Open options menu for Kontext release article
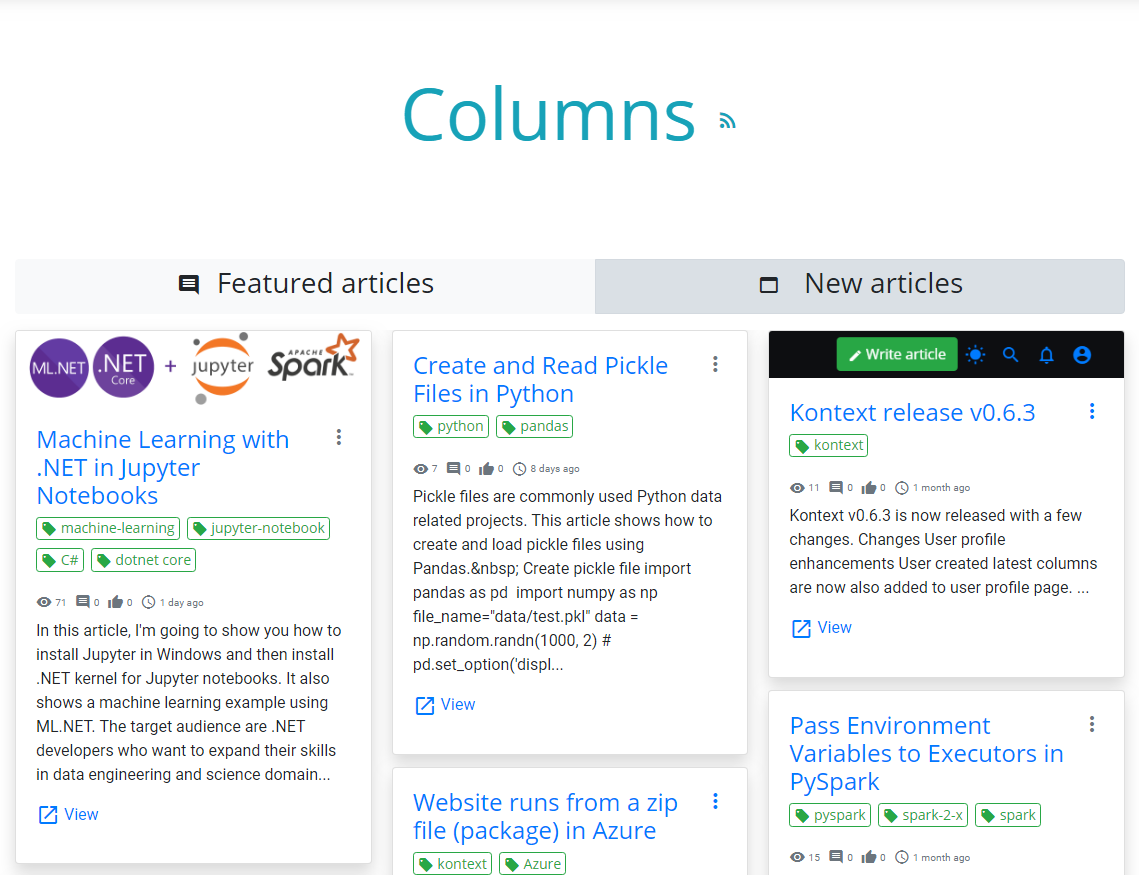Viewport: 1139px width, 875px height. (1092, 411)
